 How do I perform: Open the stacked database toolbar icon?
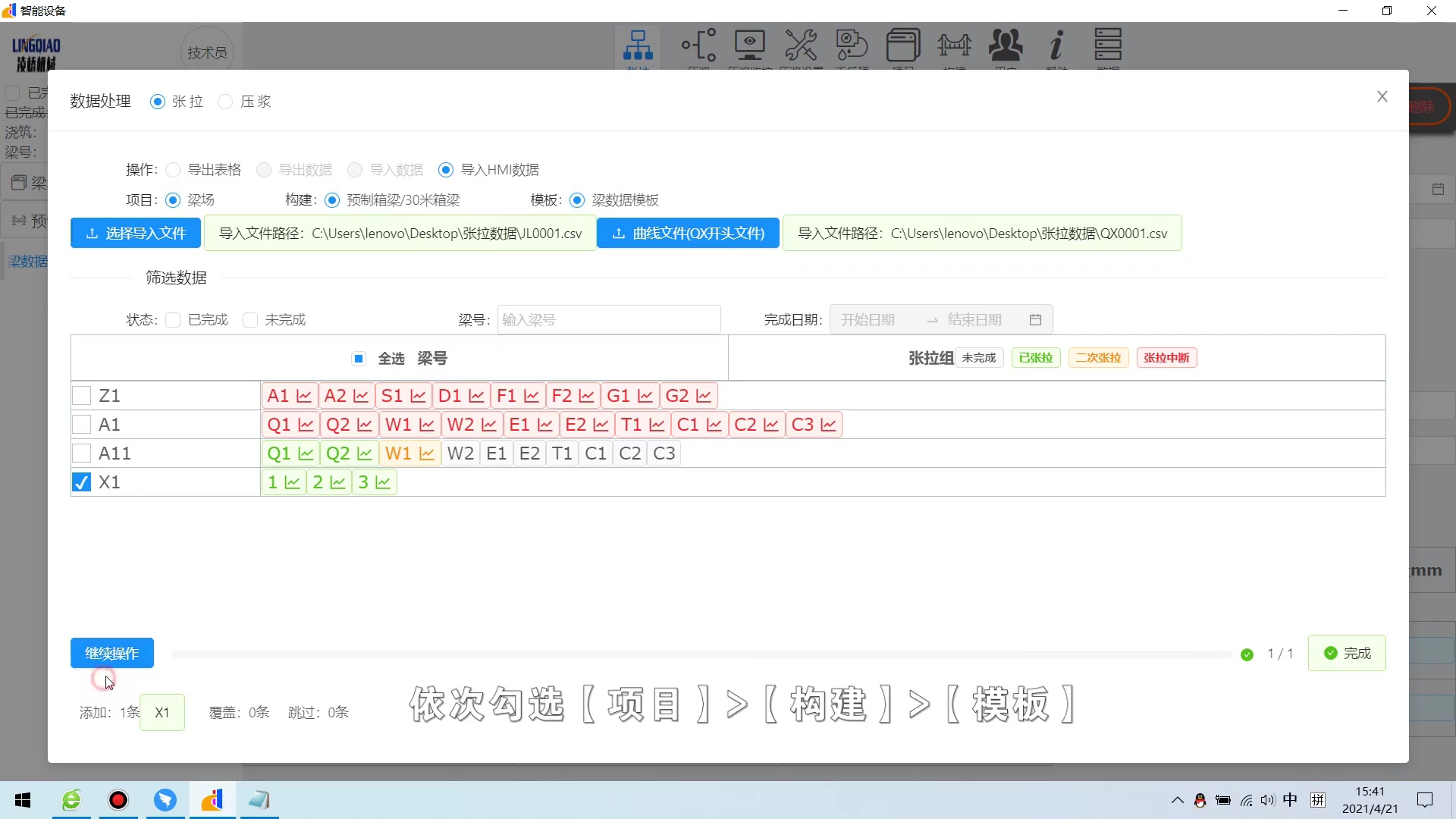point(1108,45)
